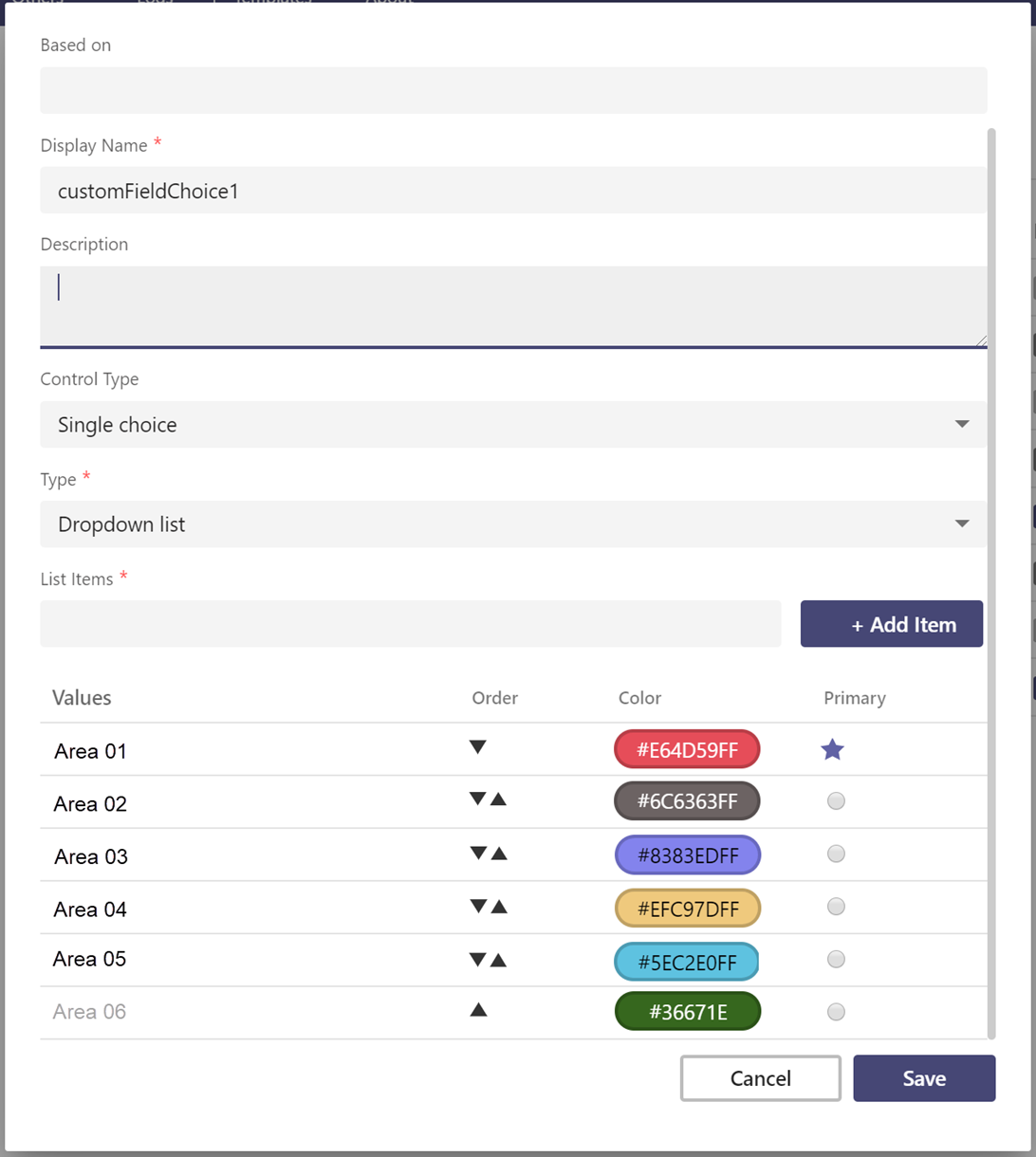Screen dimensions: 1036x1157
Task: Open color picker for #E64D59FF swatch
Action: pos(687,749)
